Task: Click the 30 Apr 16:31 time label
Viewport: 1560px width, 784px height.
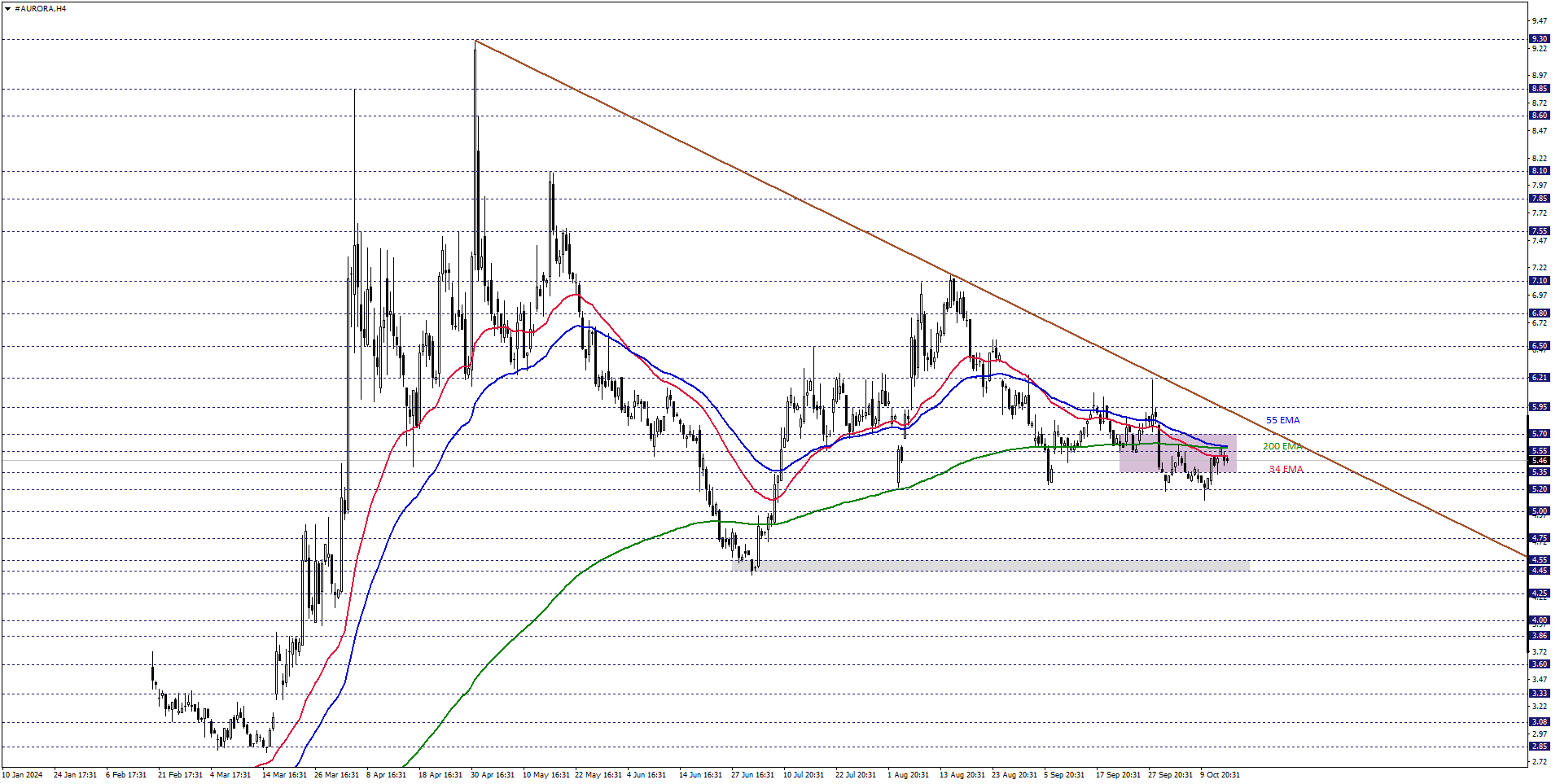Action: coord(493,775)
